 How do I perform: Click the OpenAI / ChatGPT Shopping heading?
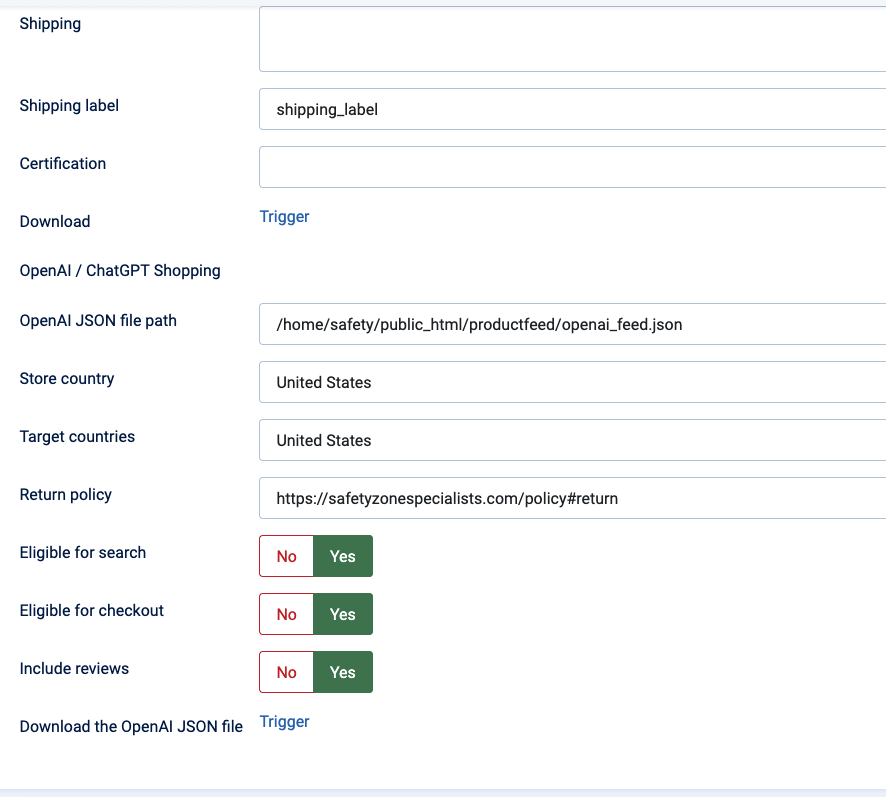pyautogui.click(x=120, y=270)
